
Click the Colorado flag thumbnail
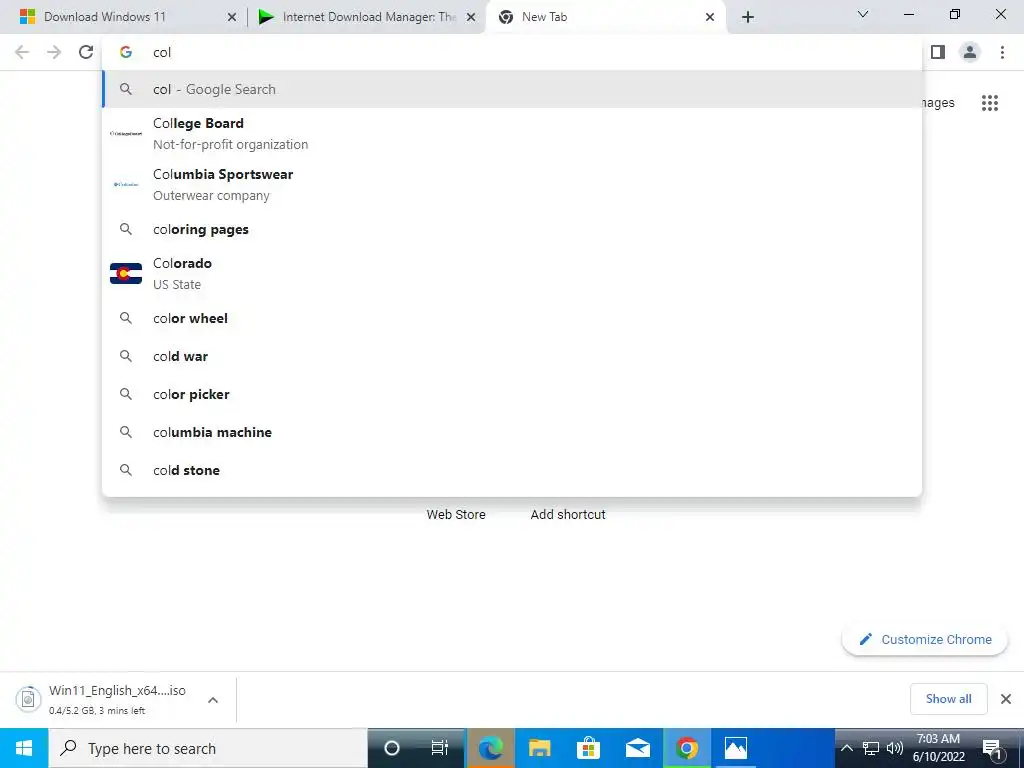(x=126, y=274)
